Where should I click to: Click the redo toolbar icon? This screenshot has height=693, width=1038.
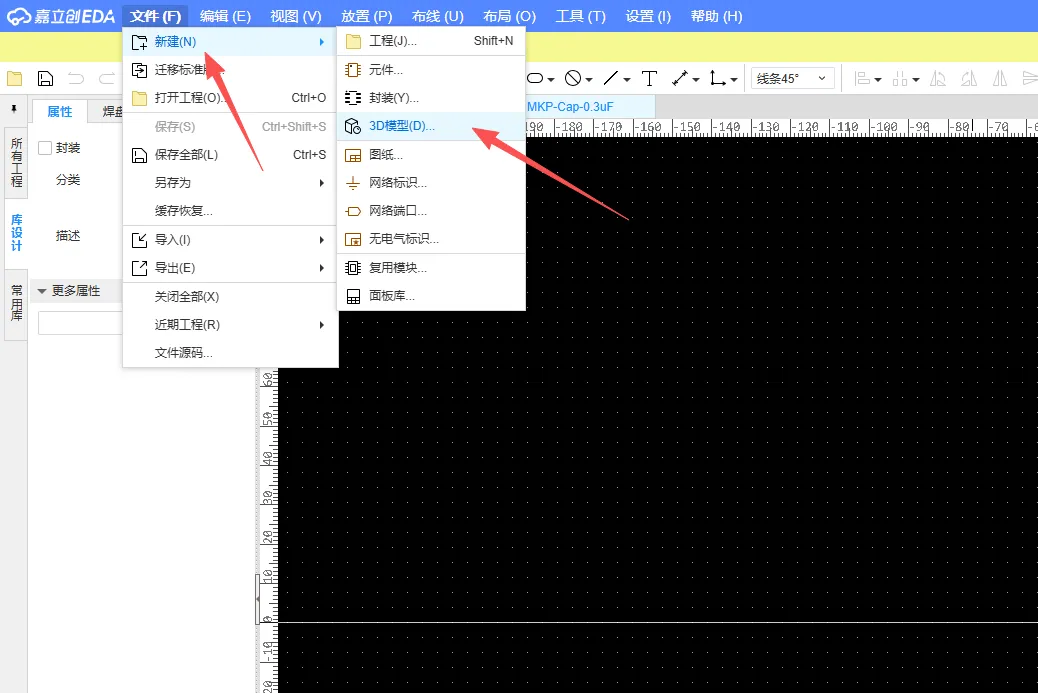click(107, 79)
